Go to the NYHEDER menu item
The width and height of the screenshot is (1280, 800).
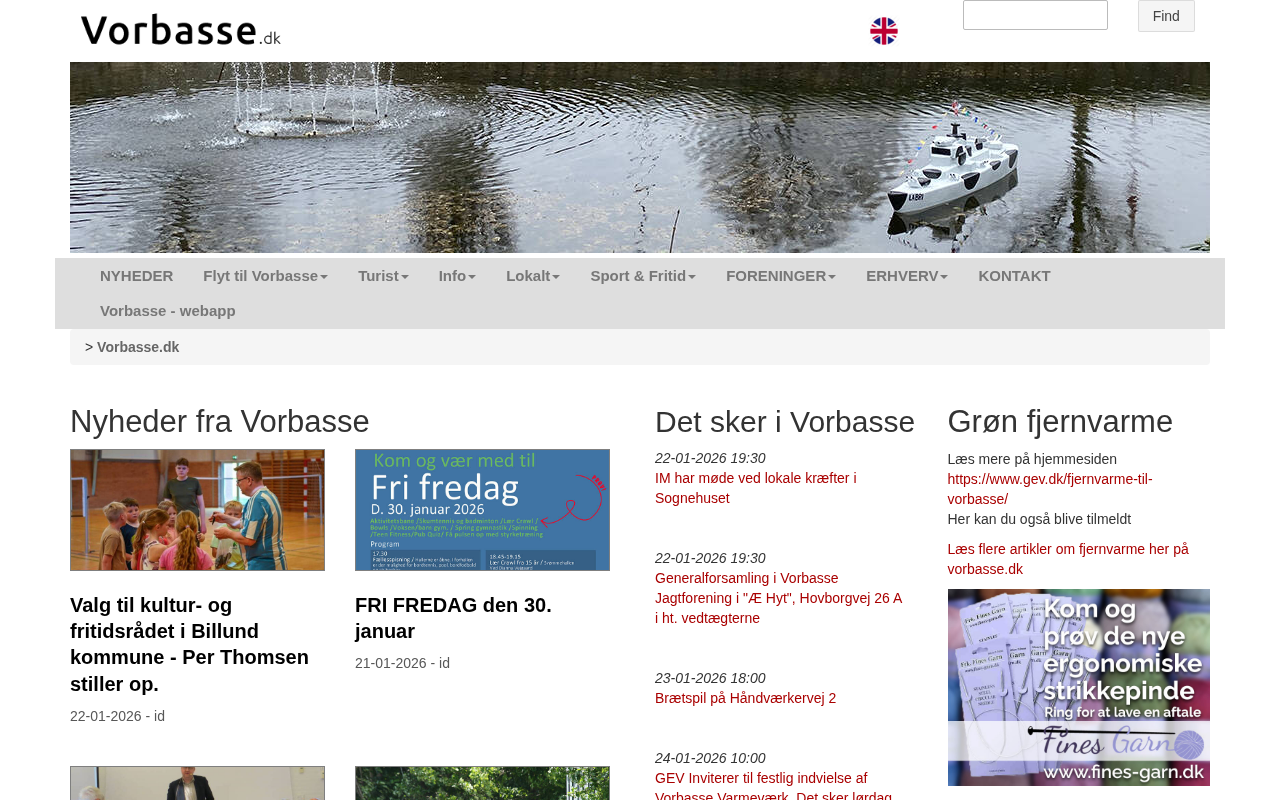(x=136, y=276)
